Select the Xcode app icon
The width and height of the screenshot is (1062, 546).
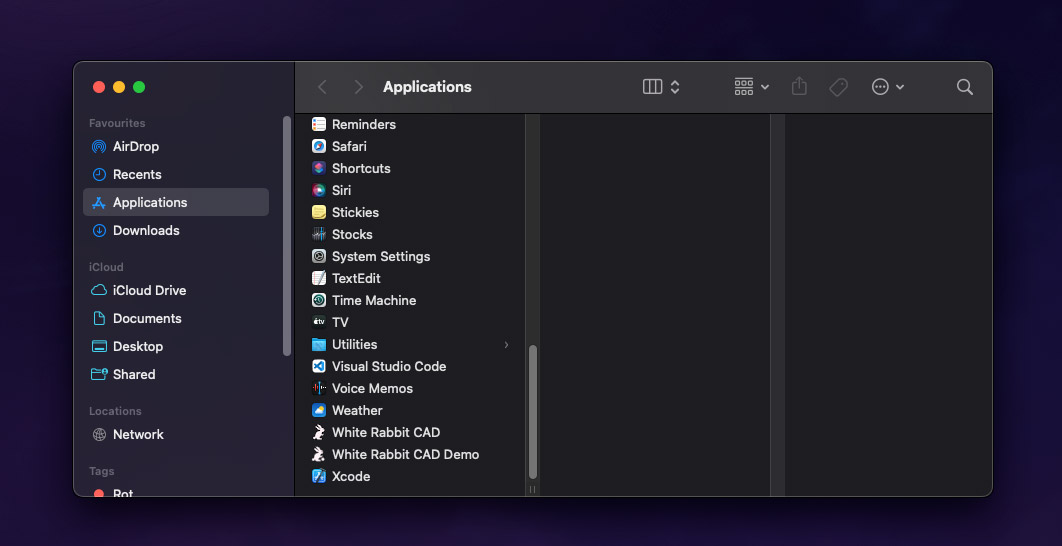(x=318, y=476)
